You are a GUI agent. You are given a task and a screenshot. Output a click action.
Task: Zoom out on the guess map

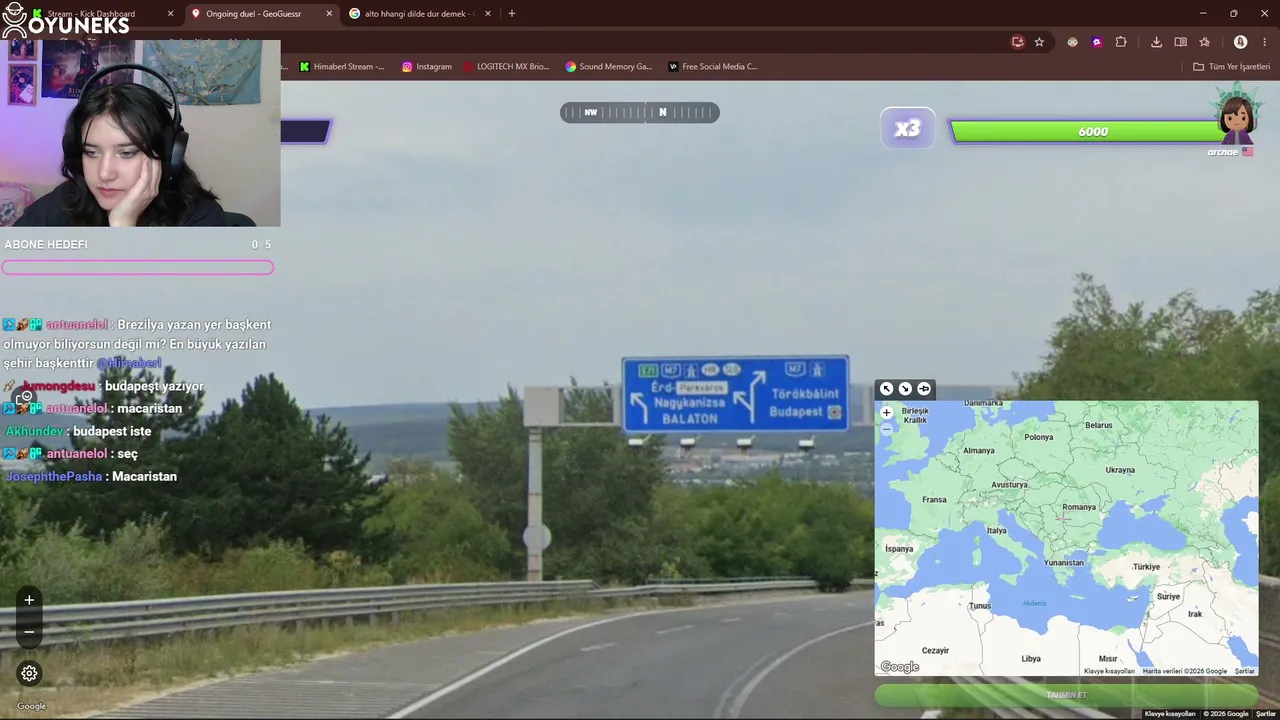click(x=886, y=429)
